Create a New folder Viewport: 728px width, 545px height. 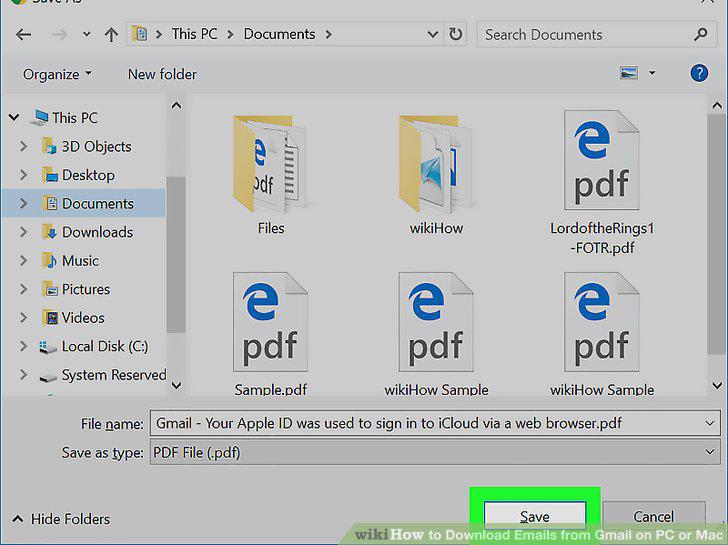click(x=162, y=74)
